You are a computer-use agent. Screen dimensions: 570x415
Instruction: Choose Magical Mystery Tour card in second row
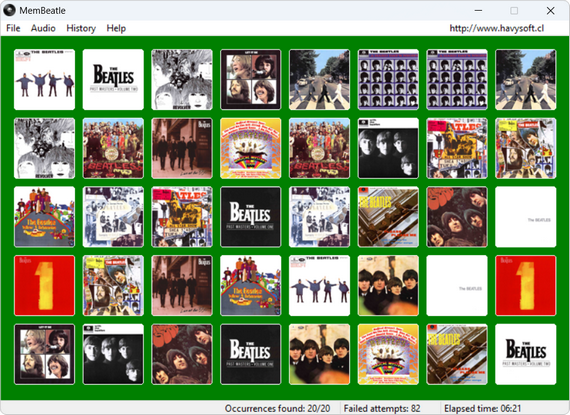coord(251,148)
